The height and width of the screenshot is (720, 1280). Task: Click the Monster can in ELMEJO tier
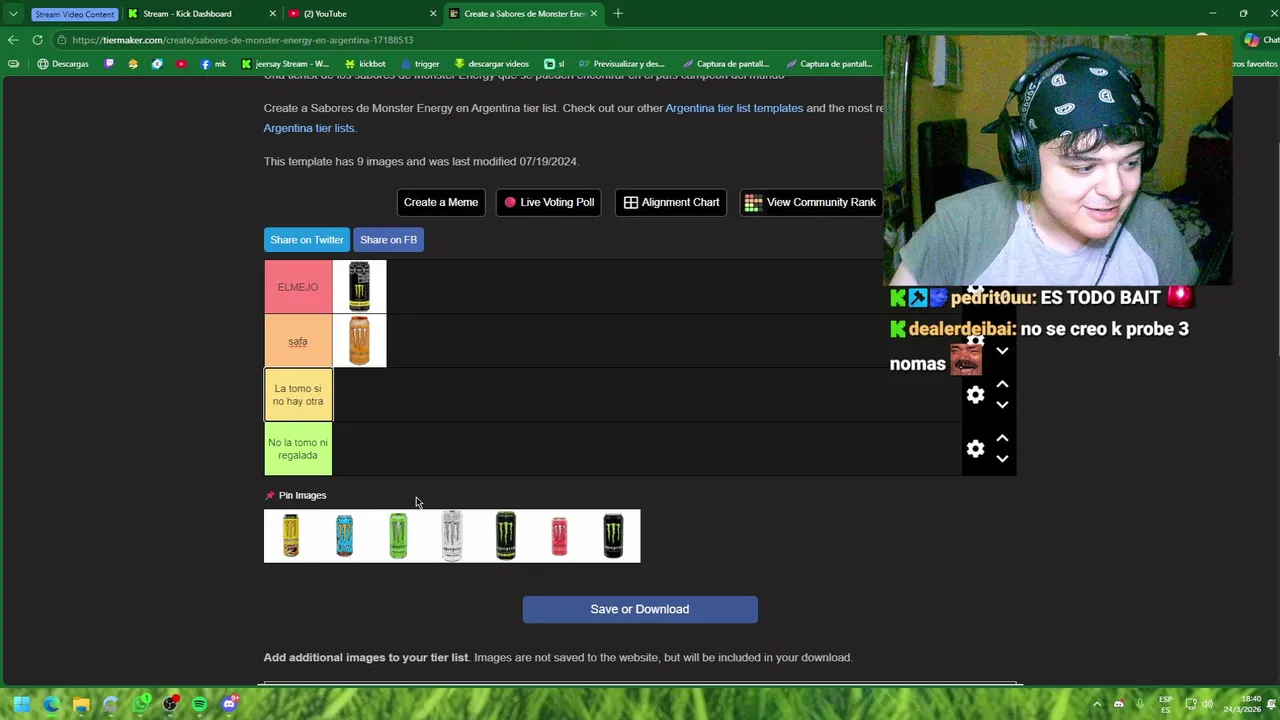359,287
